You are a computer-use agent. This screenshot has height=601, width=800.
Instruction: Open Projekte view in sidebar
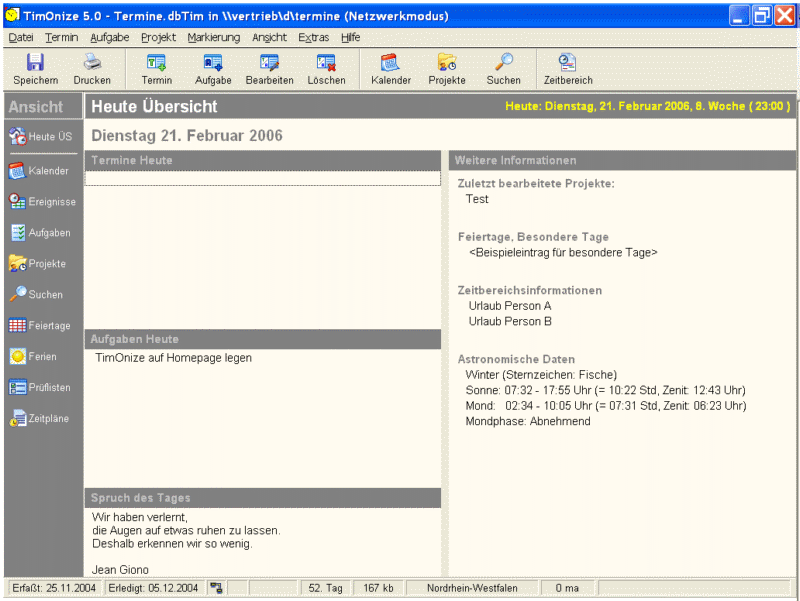click(38, 264)
